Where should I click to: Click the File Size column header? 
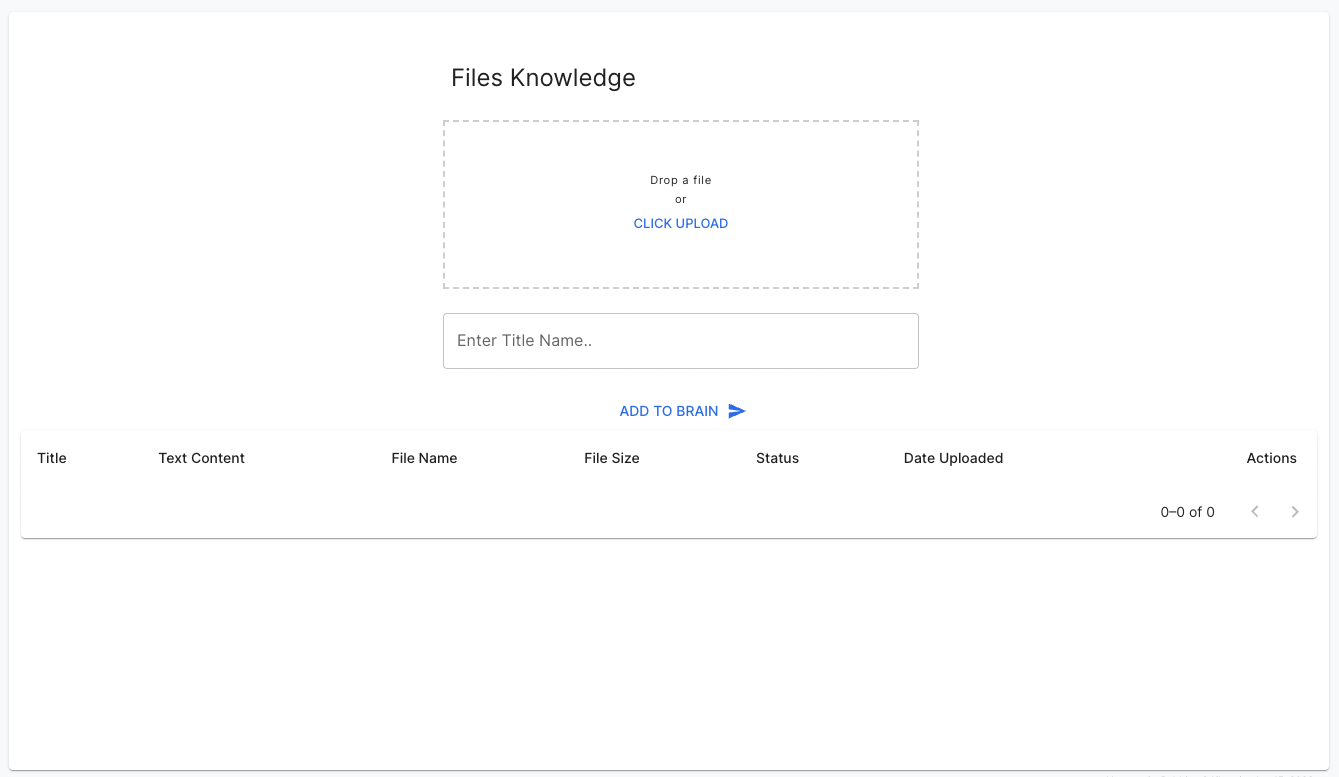[611, 458]
